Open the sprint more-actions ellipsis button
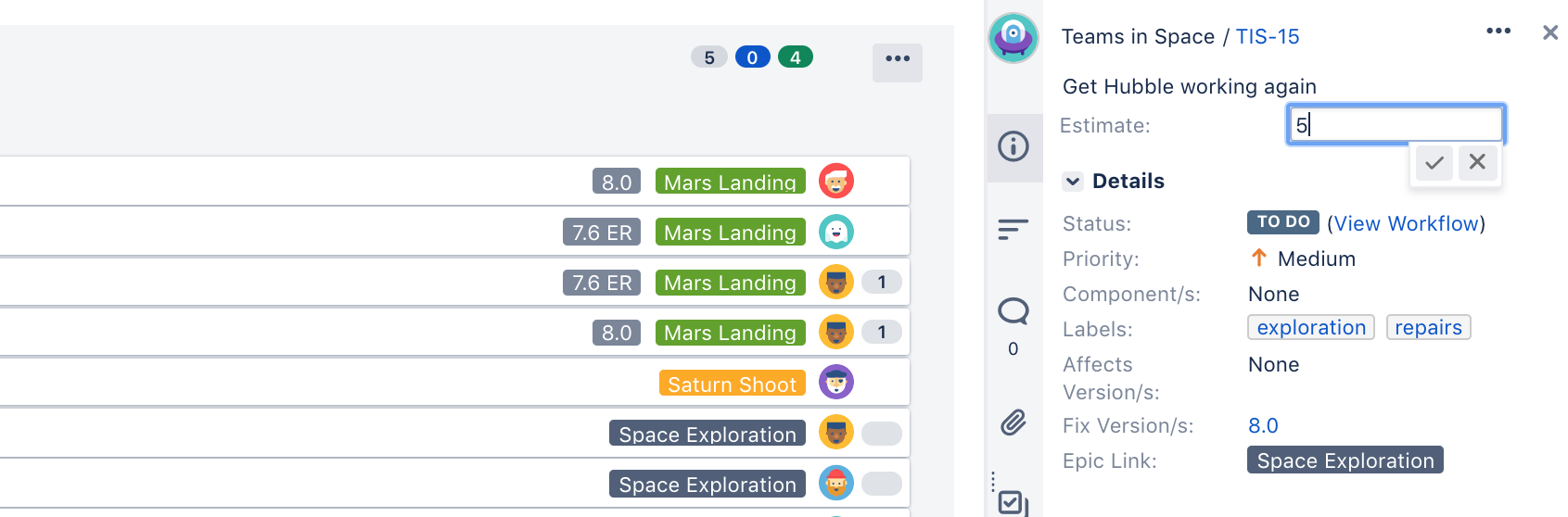Image resolution: width=1568 pixels, height=517 pixels. click(898, 59)
